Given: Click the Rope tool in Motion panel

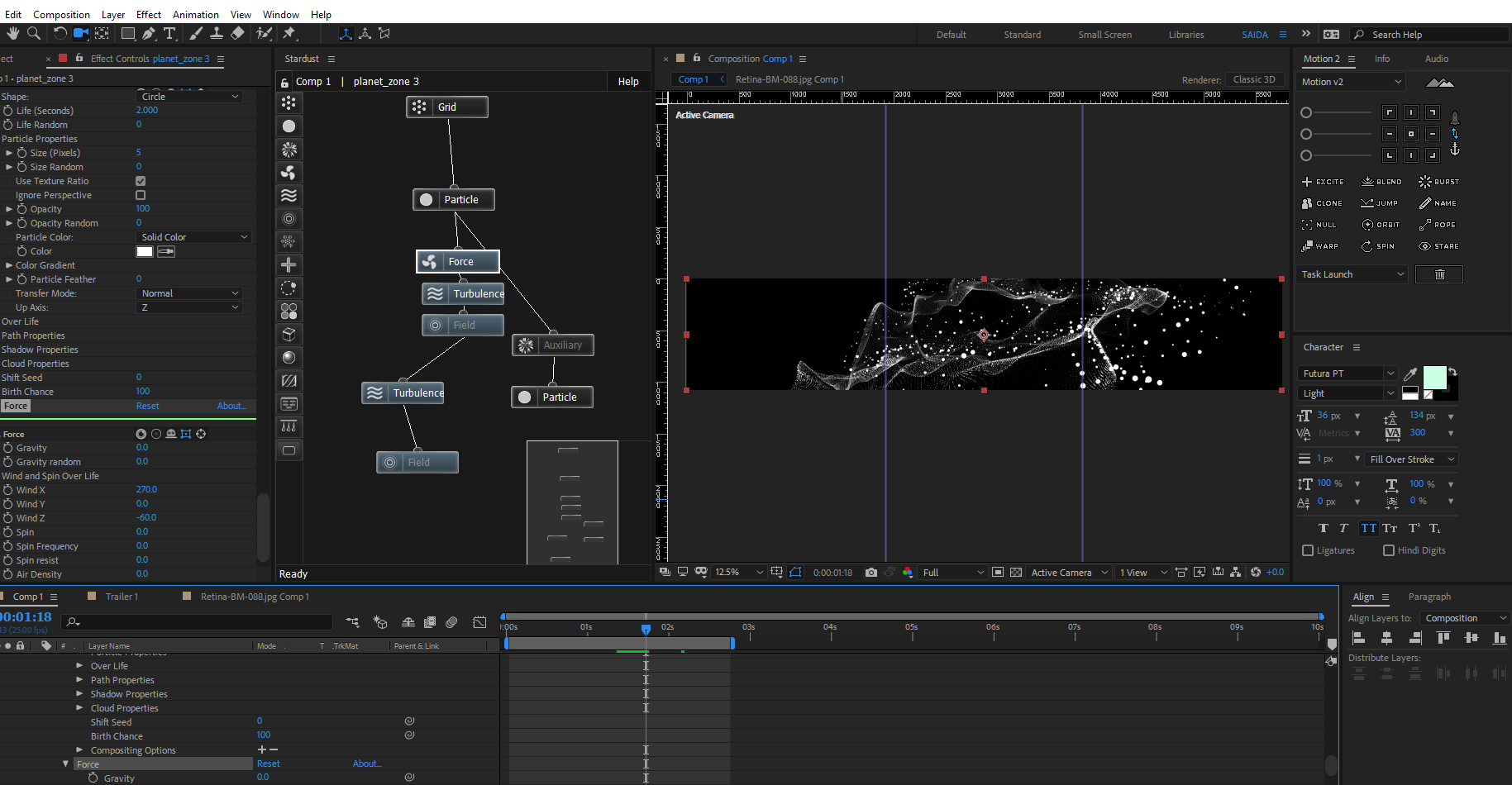Looking at the screenshot, I should pyautogui.click(x=1438, y=225).
